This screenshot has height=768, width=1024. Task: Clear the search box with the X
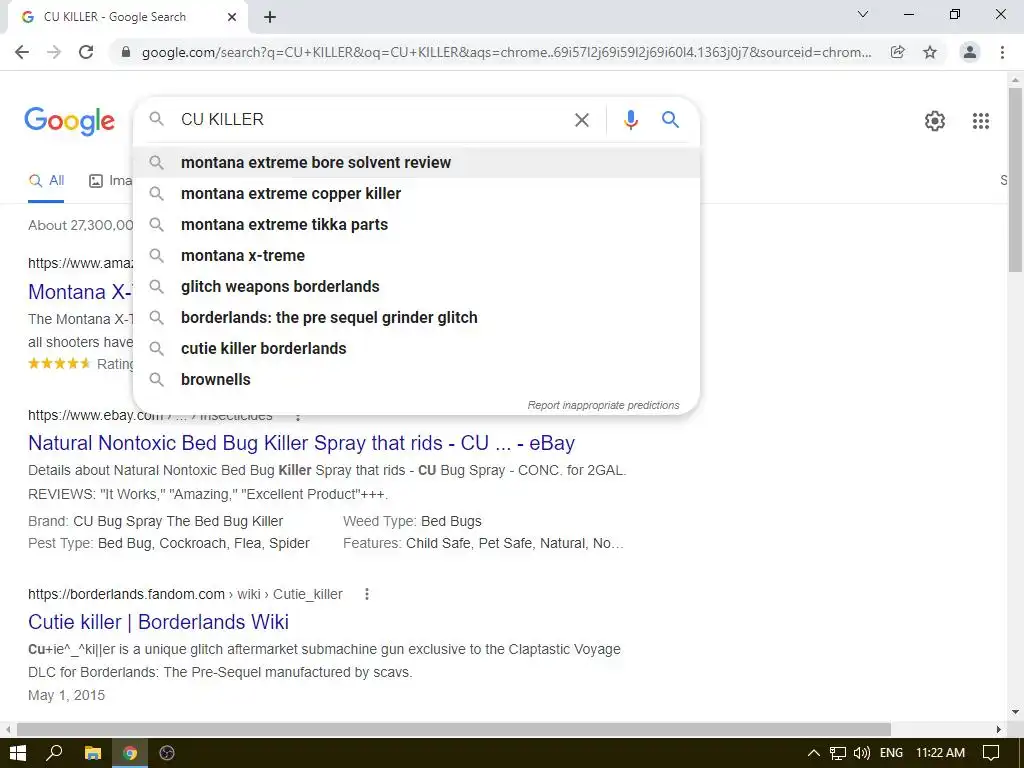[581, 120]
